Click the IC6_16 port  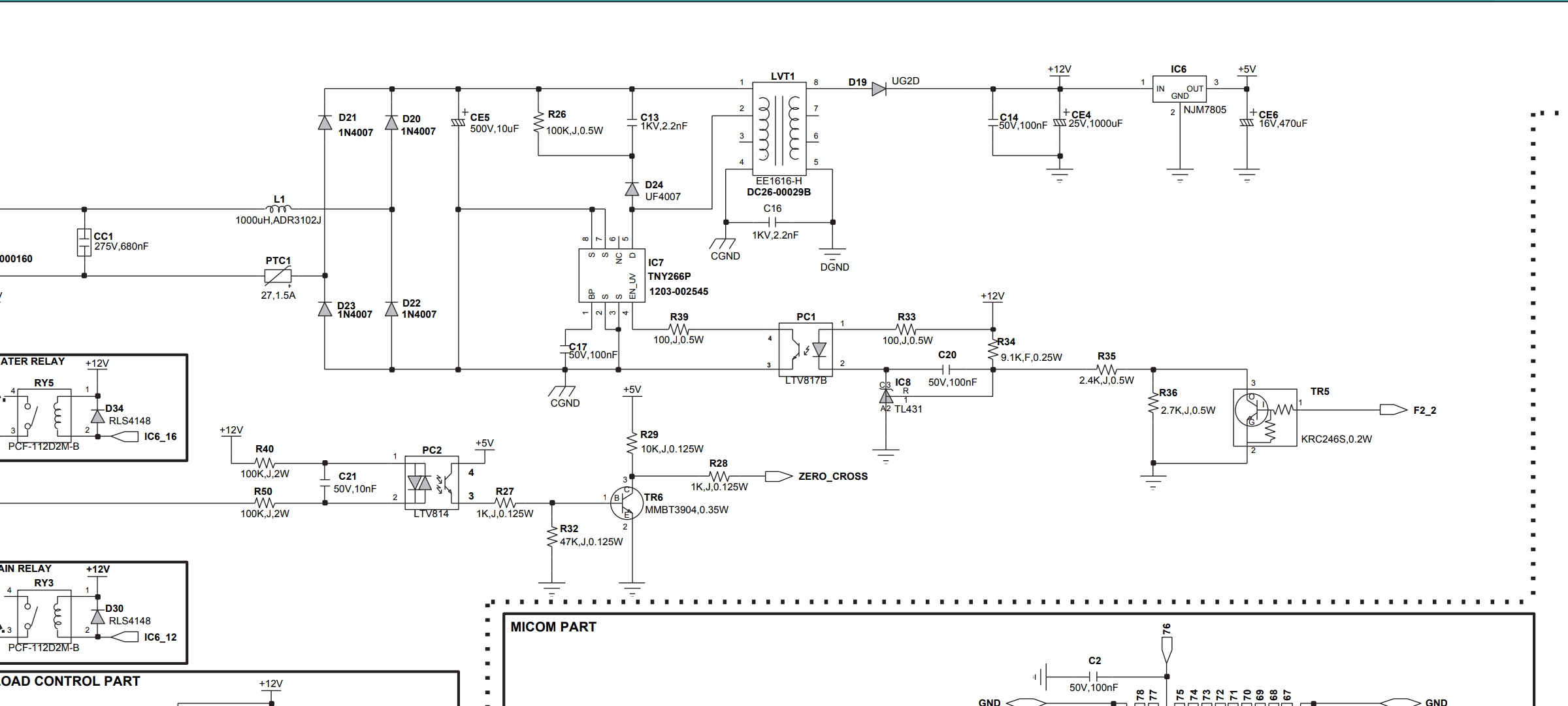click(124, 437)
